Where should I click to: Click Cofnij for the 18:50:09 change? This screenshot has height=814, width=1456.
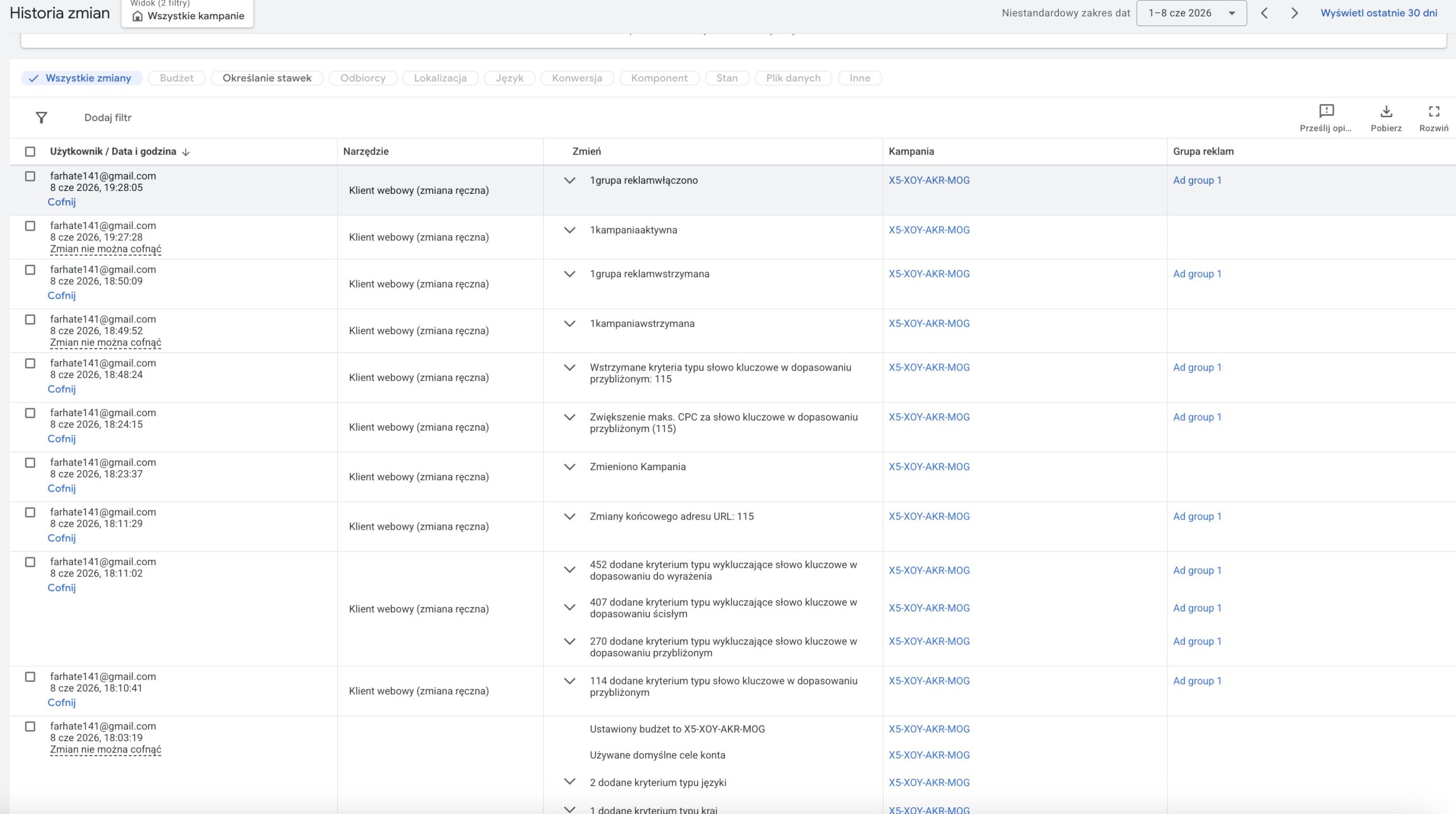click(x=61, y=296)
